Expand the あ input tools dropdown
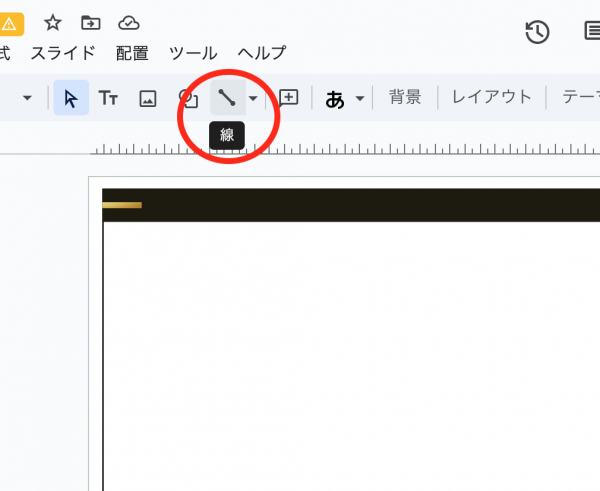Screen dimensions: 600x491 [359, 99]
